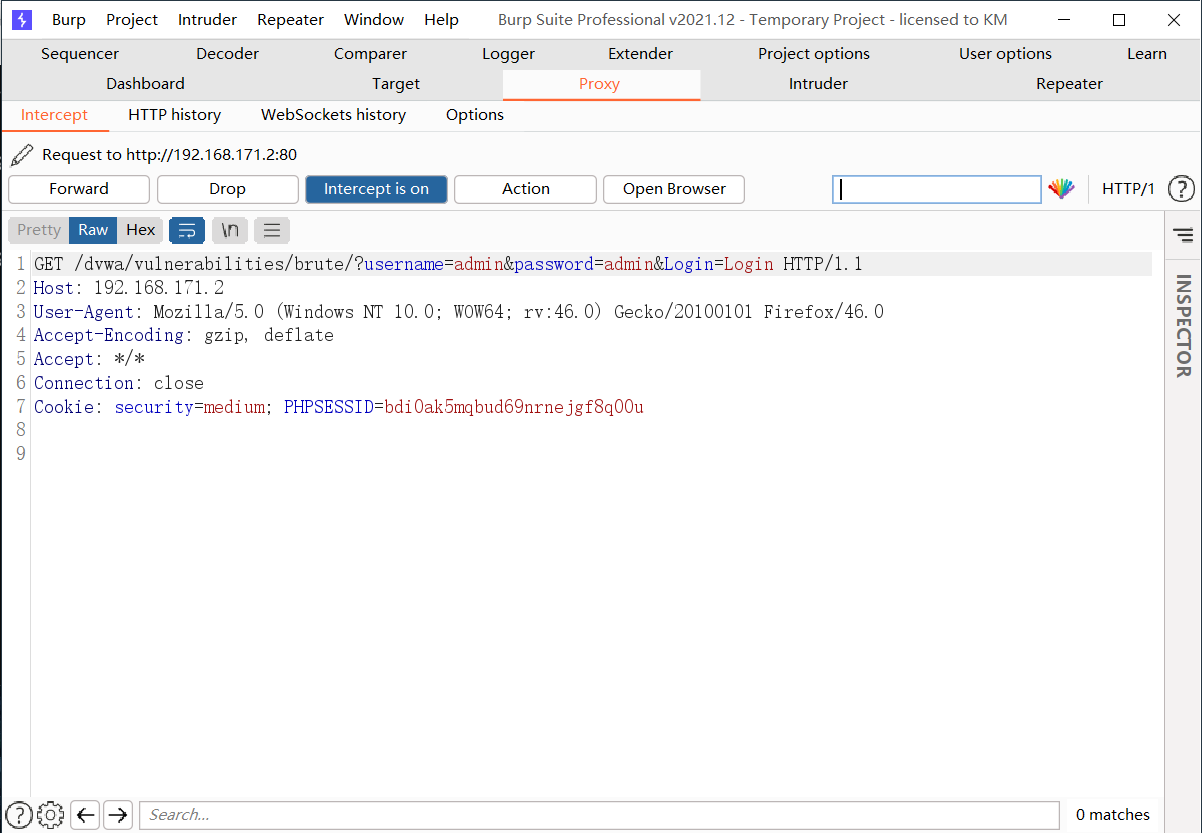Open the Repeater menu in menu bar
1202x833 pixels.
290,20
